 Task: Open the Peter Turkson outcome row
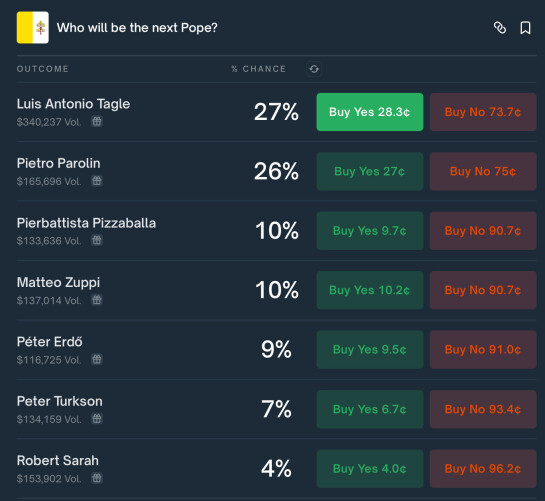(276, 409)
